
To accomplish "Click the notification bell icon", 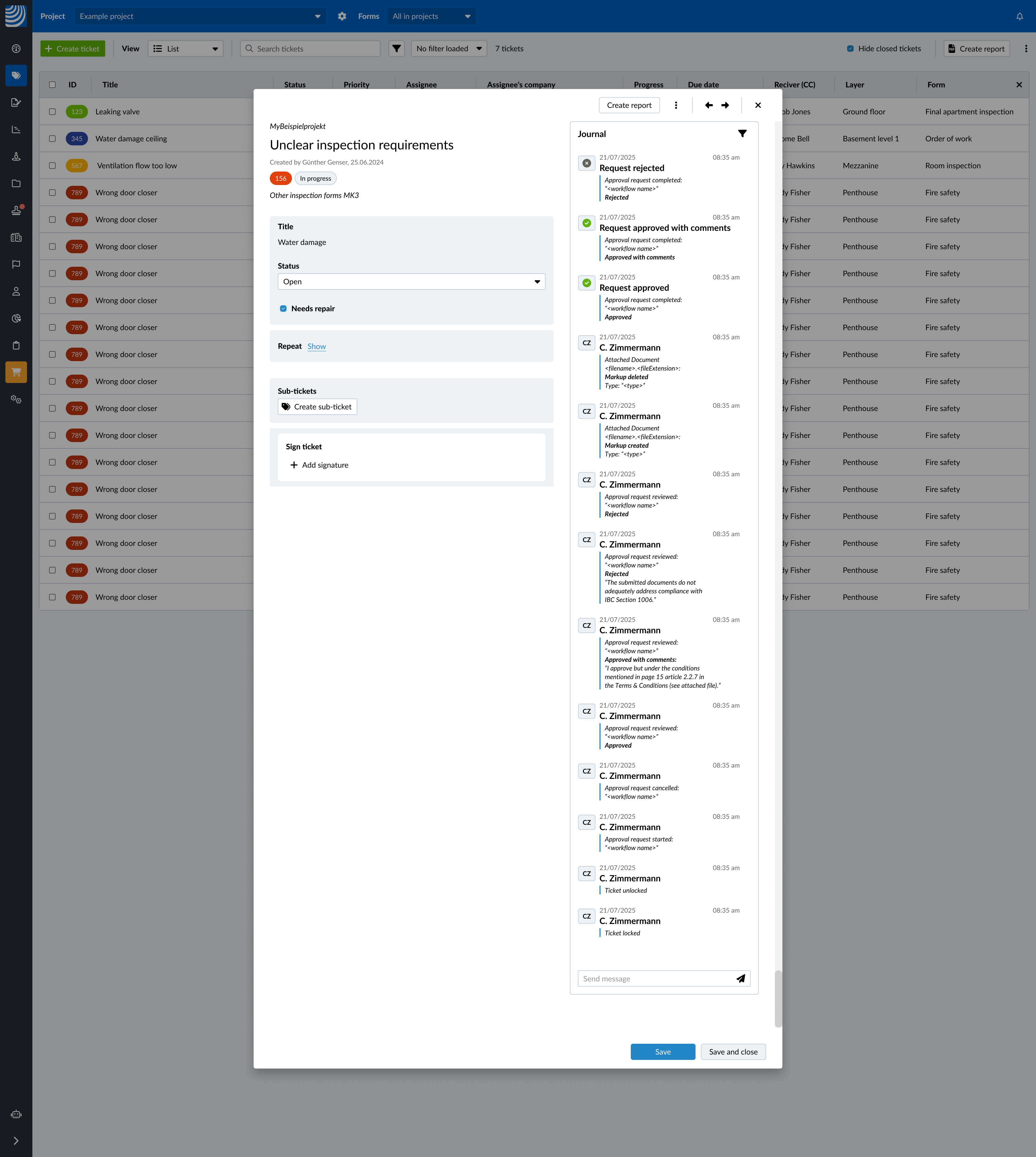I will pyautogui.click(x=1020, y=16).
